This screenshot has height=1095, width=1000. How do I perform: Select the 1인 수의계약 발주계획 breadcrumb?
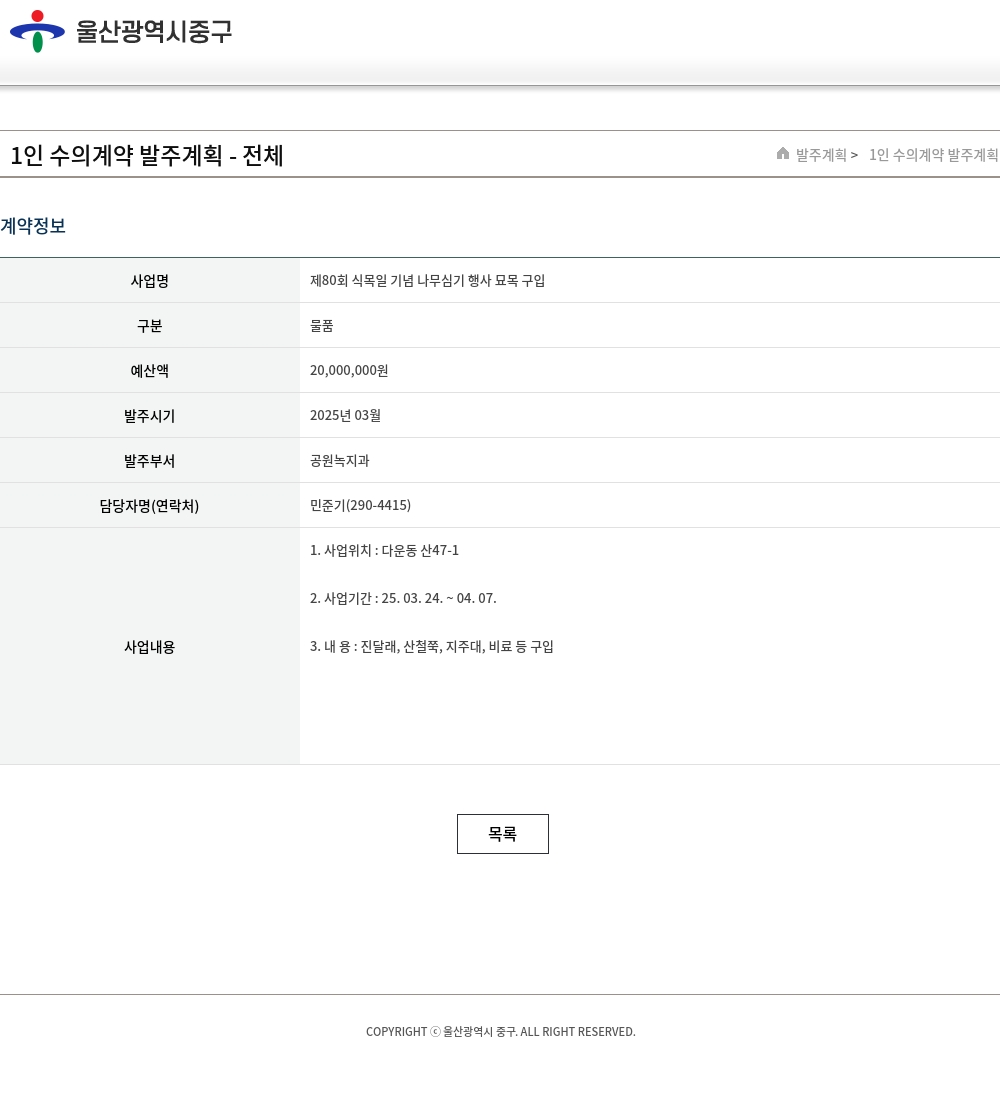pyautogui.click(x=933, y=155)
